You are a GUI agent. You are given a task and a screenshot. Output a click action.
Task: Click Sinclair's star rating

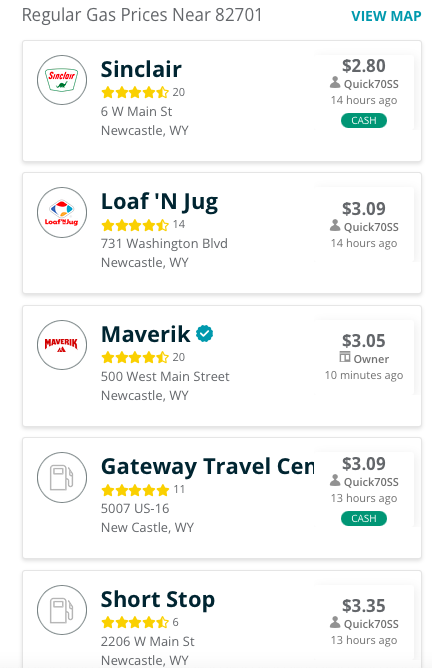(x=135, y=92)
